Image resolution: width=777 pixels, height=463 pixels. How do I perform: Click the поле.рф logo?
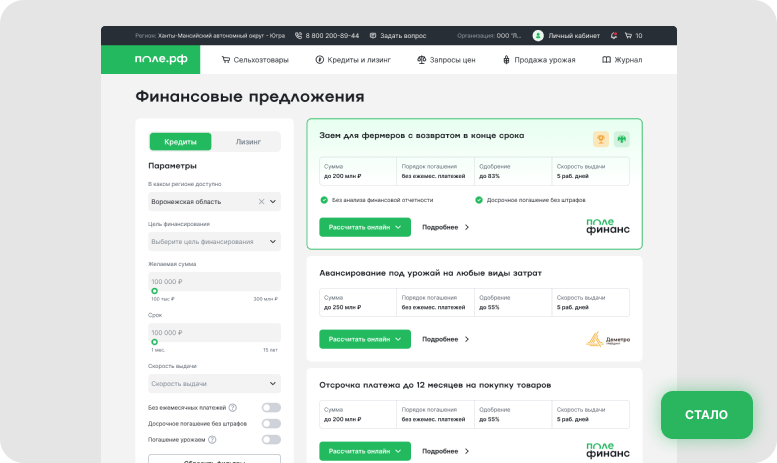(x=161, y=59)
